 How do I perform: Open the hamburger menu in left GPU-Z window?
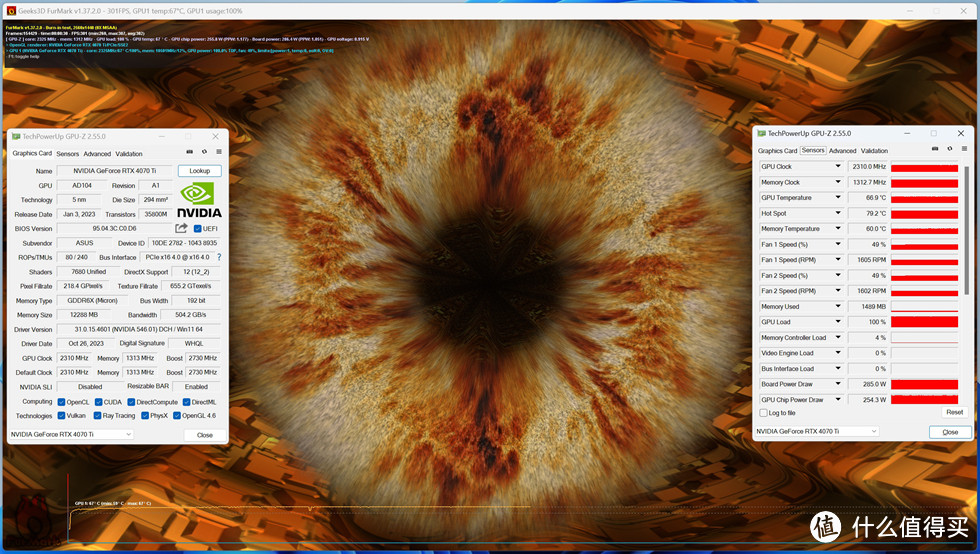(219, 152)
